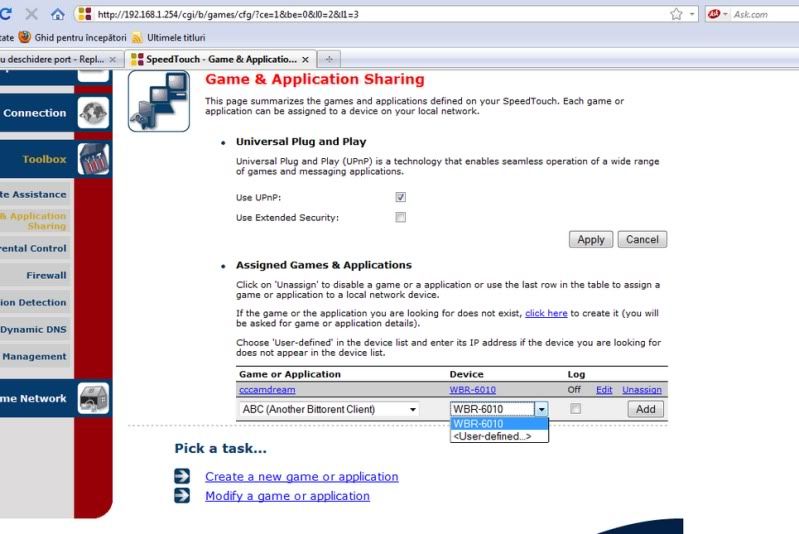Screen dimensions: 799x534
Task: Click the Connection globe icon in sidebar
Action: tap(93, 113)
